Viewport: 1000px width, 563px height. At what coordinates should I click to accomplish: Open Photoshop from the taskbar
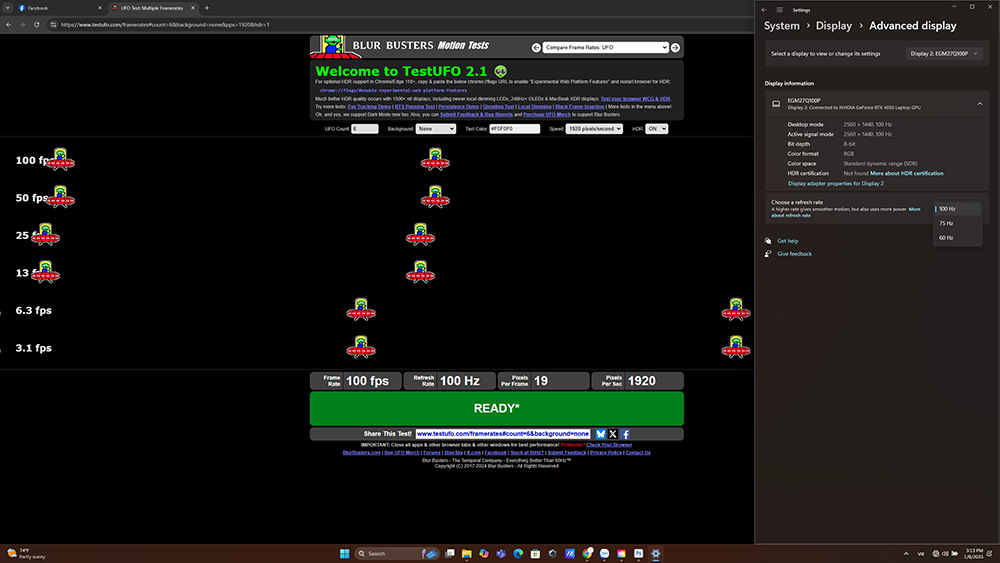coord(638,553)
